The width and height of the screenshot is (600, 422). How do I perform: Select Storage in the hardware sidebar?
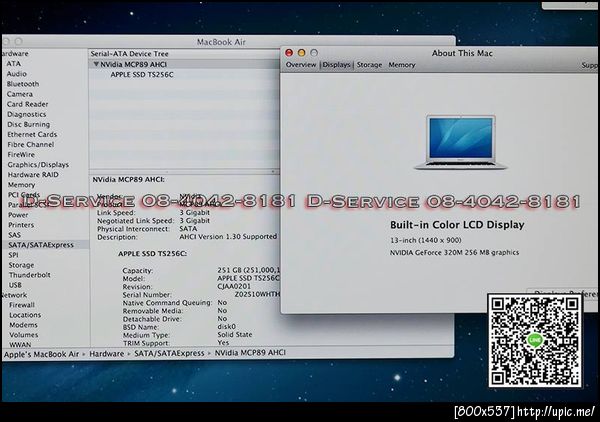pos(21,265)
